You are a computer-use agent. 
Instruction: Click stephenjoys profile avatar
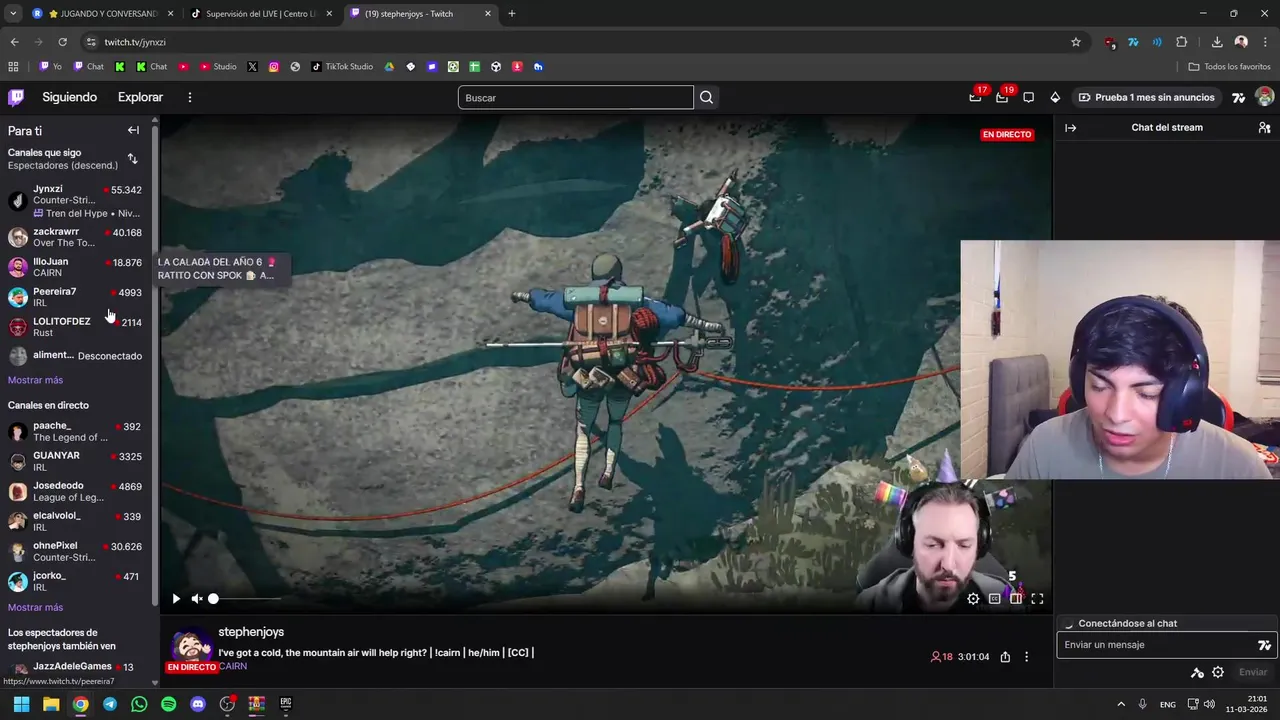(x=191, y=648)
